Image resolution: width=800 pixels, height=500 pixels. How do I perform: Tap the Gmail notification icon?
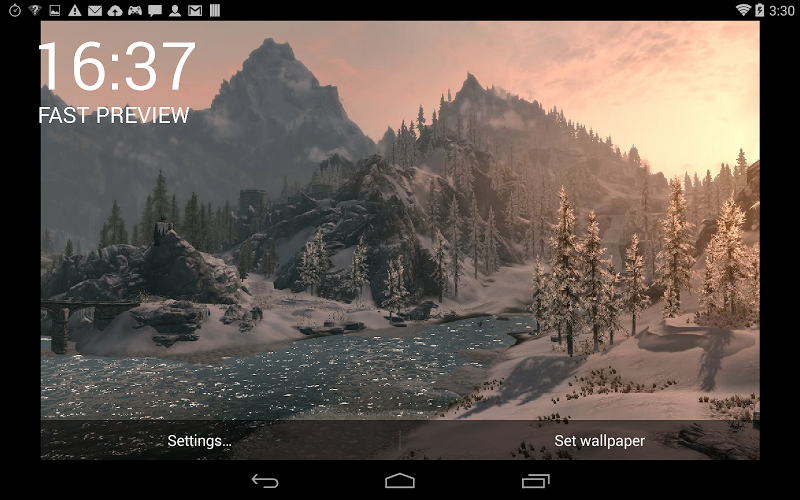coord(195,10)
